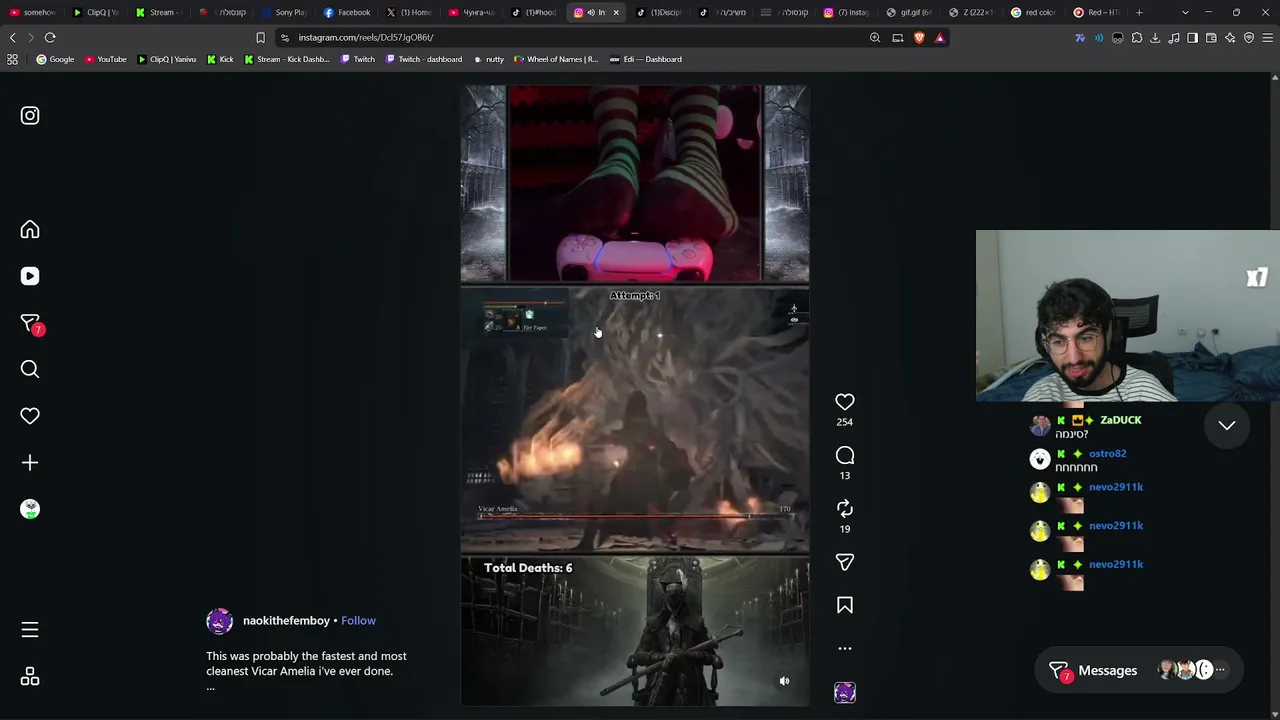This screenshot has height=720, width=1280.
Task: Open the browser downloads icon
Action: pos(1155,38)
